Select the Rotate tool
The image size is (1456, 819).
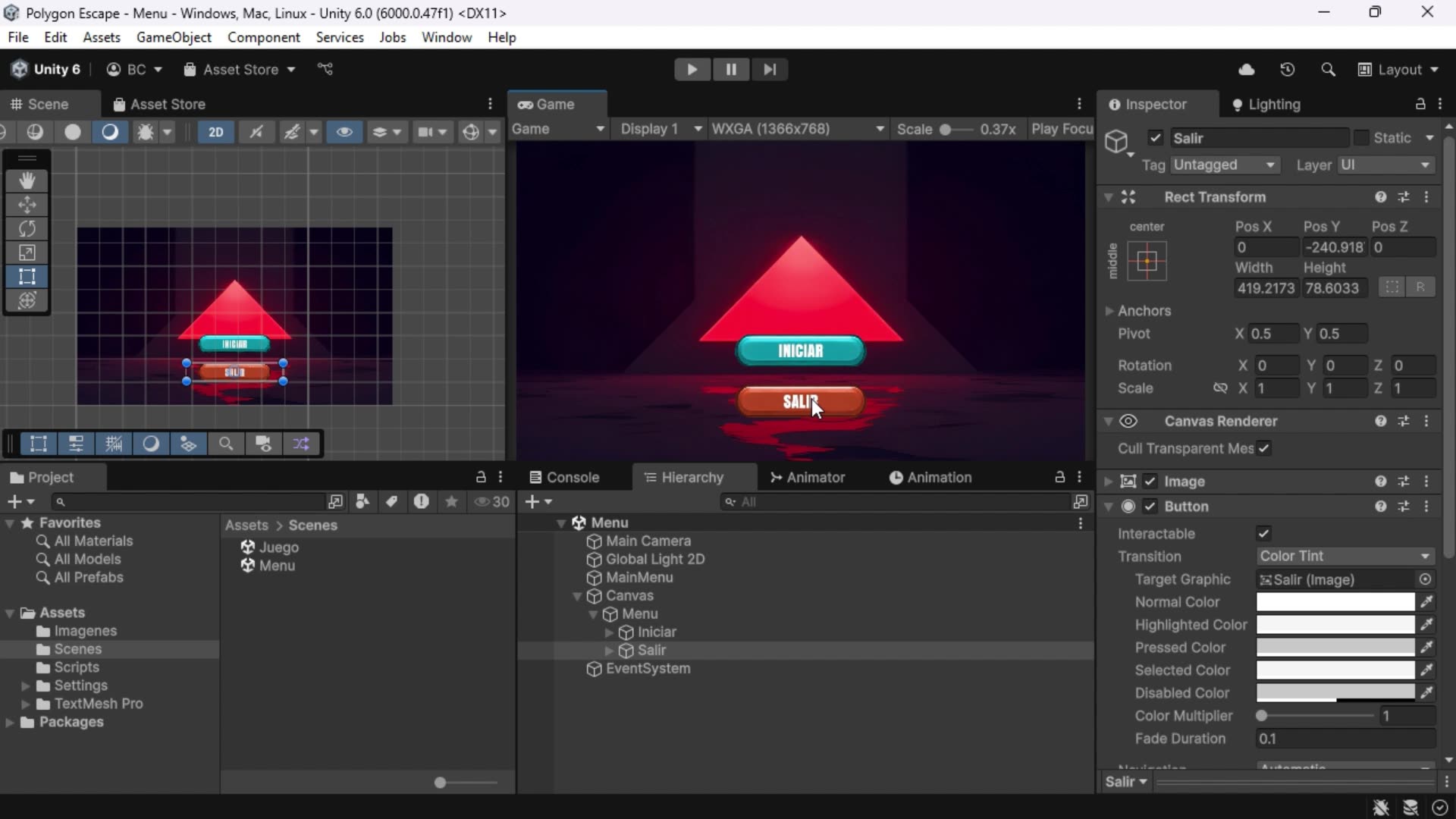27,228
